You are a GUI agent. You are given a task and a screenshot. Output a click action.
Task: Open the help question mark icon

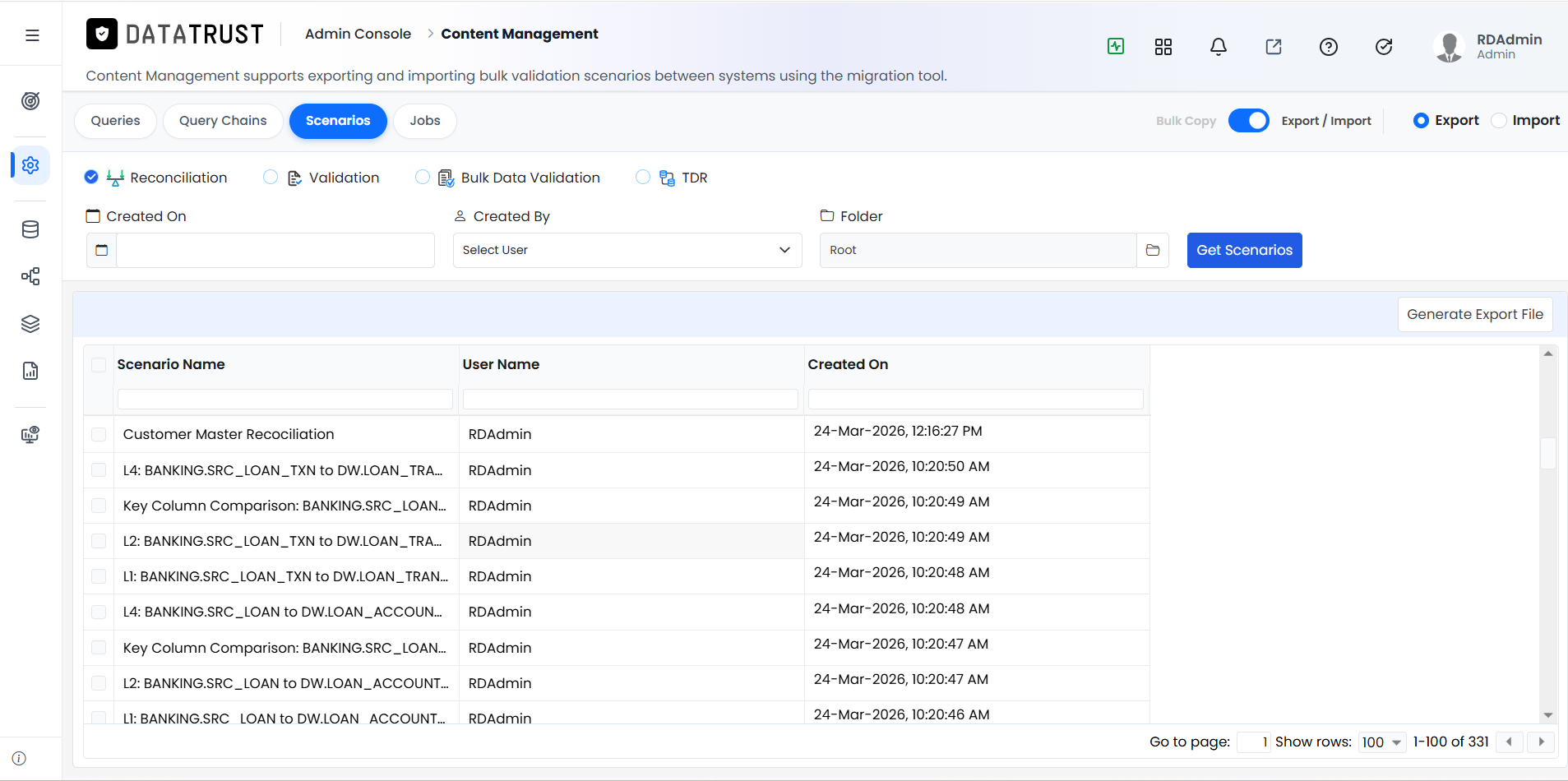[x=1329, y=47]
